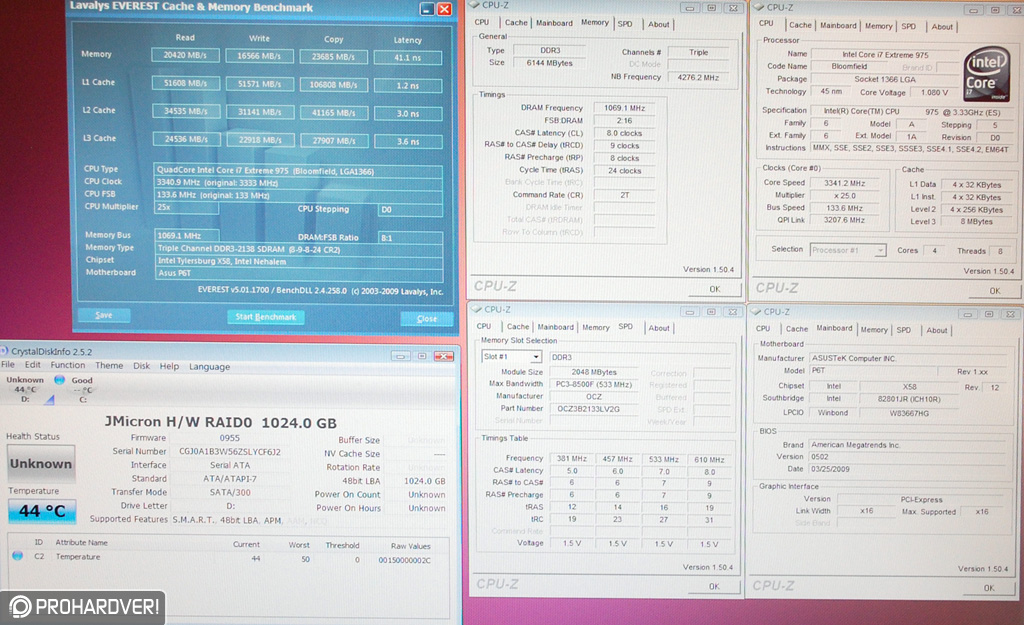Click Start Benchmark in EVEREST window
The image size is (1024, 625).
(265, 317)
